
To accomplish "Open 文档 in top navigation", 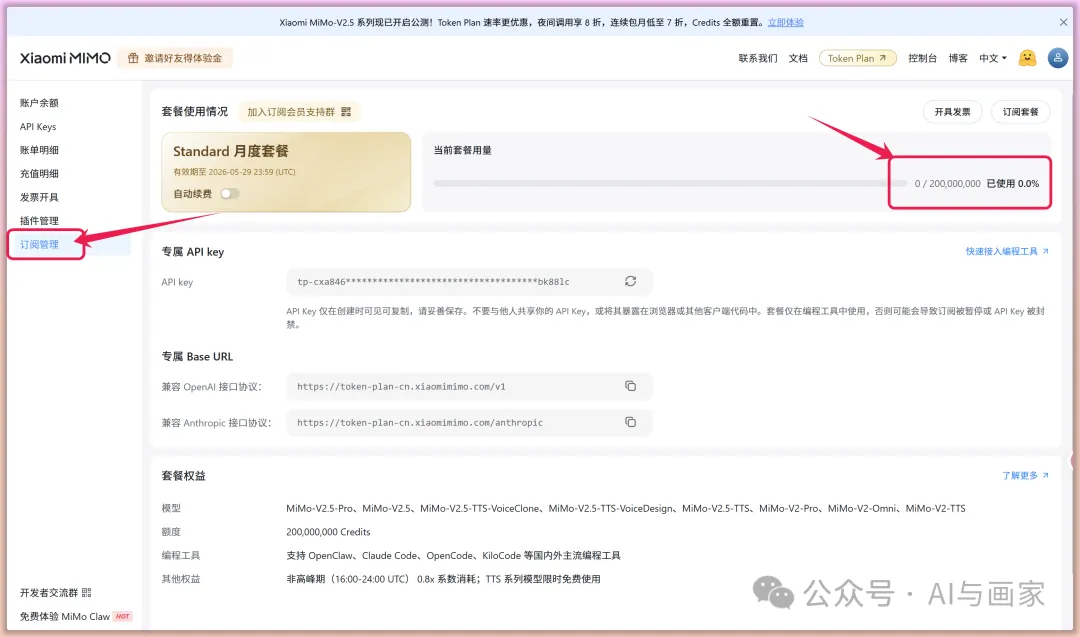I will [798, 59].
